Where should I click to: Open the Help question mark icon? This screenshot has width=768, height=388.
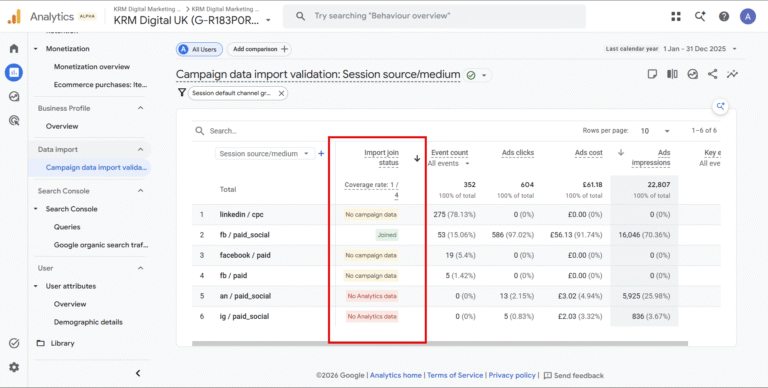724,16
